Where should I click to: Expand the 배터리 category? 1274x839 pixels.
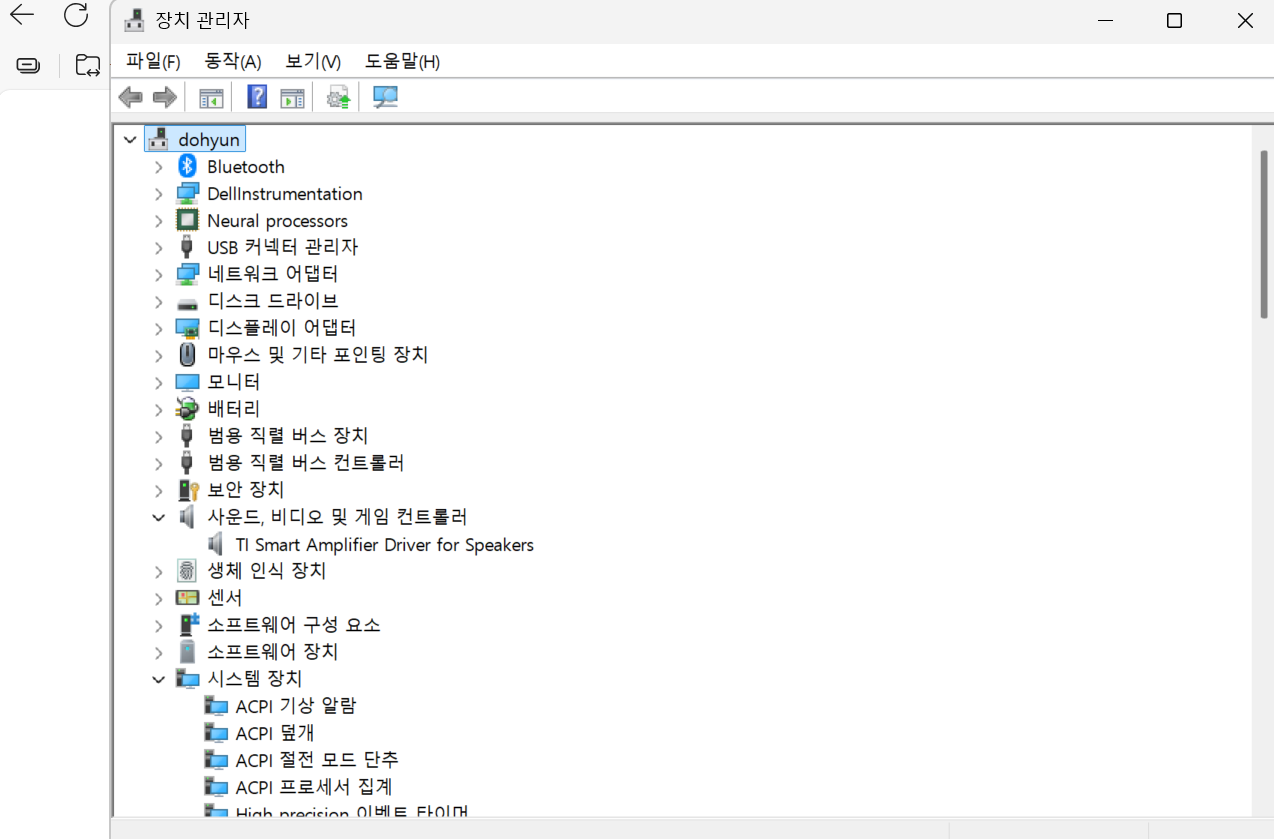(x=158, y=409)
